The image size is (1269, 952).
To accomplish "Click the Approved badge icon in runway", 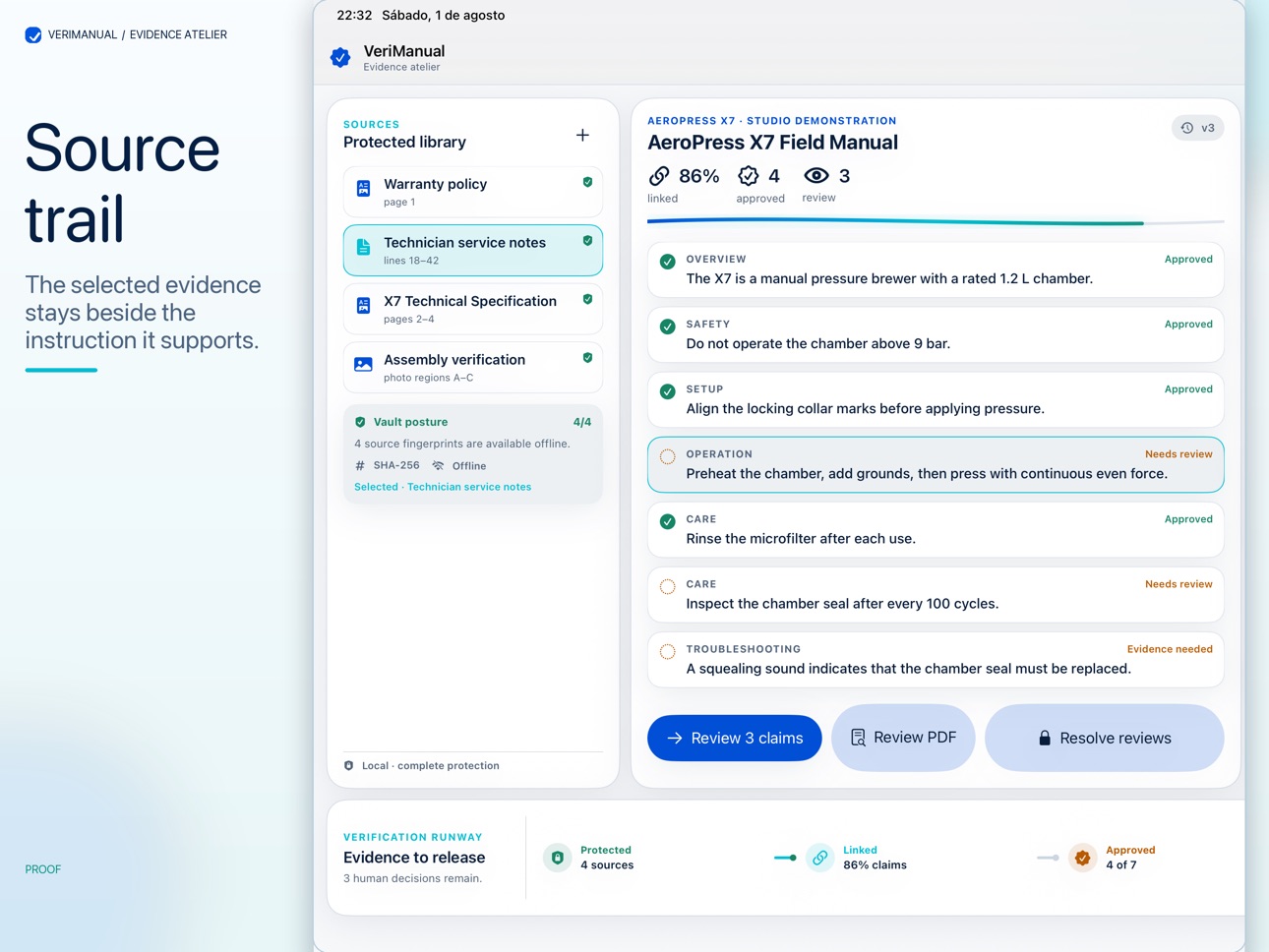I will (1083, 858).
